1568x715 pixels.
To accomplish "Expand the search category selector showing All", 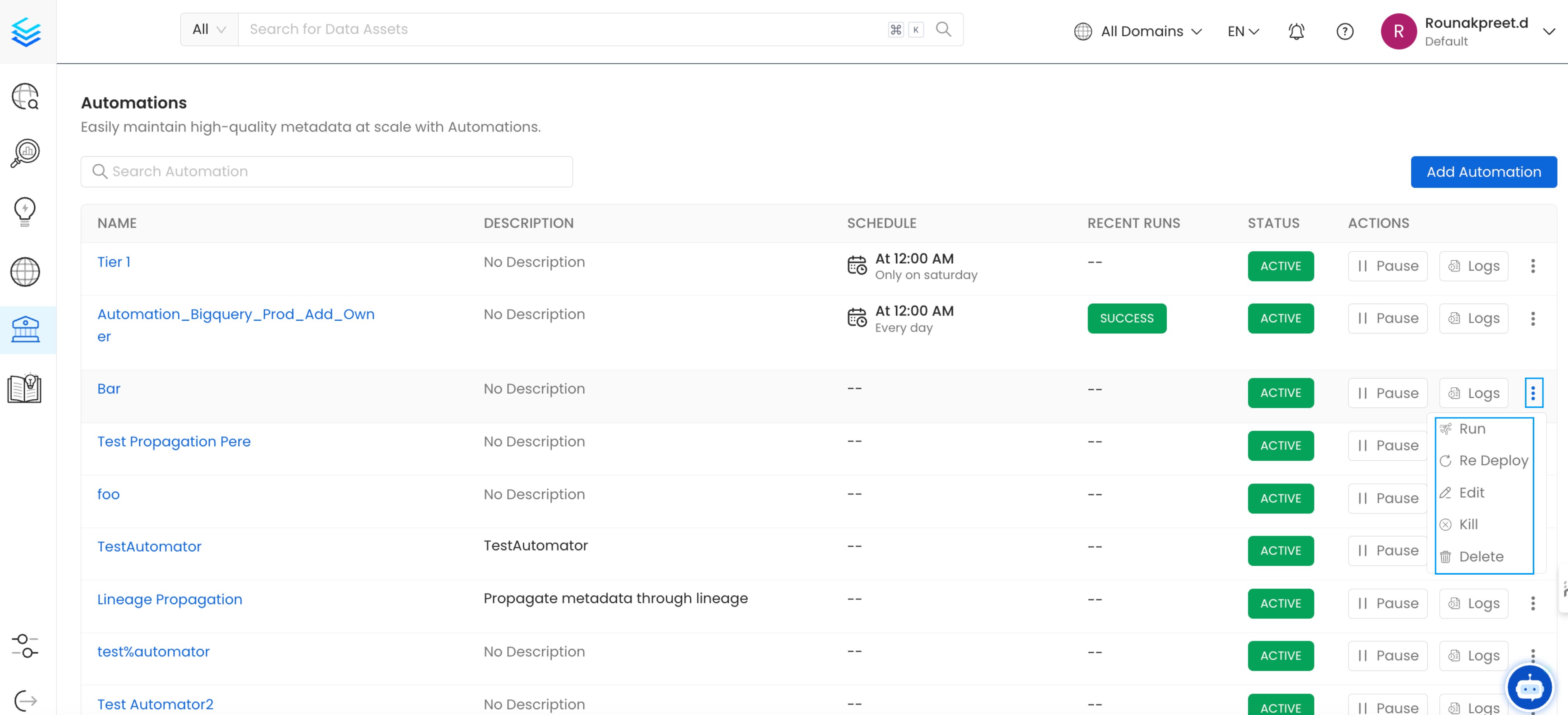I will click(209, 29).
